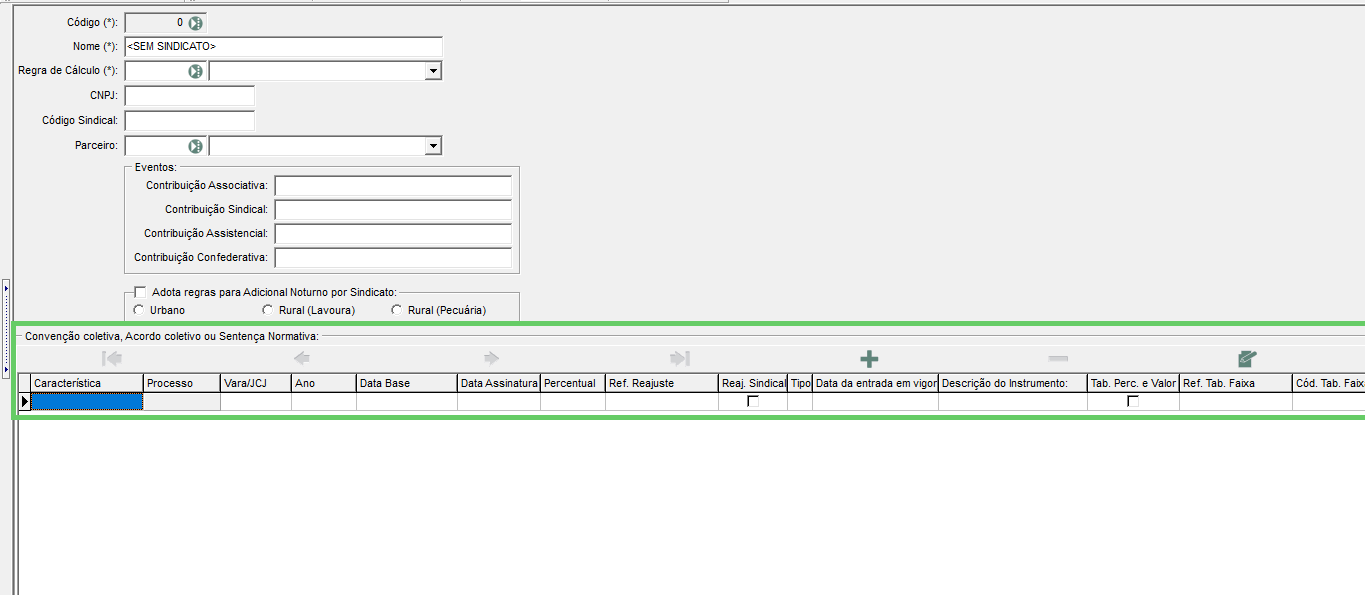Click the Processo column header
This screenshot has height=595, width=1365.
(182, 383)
